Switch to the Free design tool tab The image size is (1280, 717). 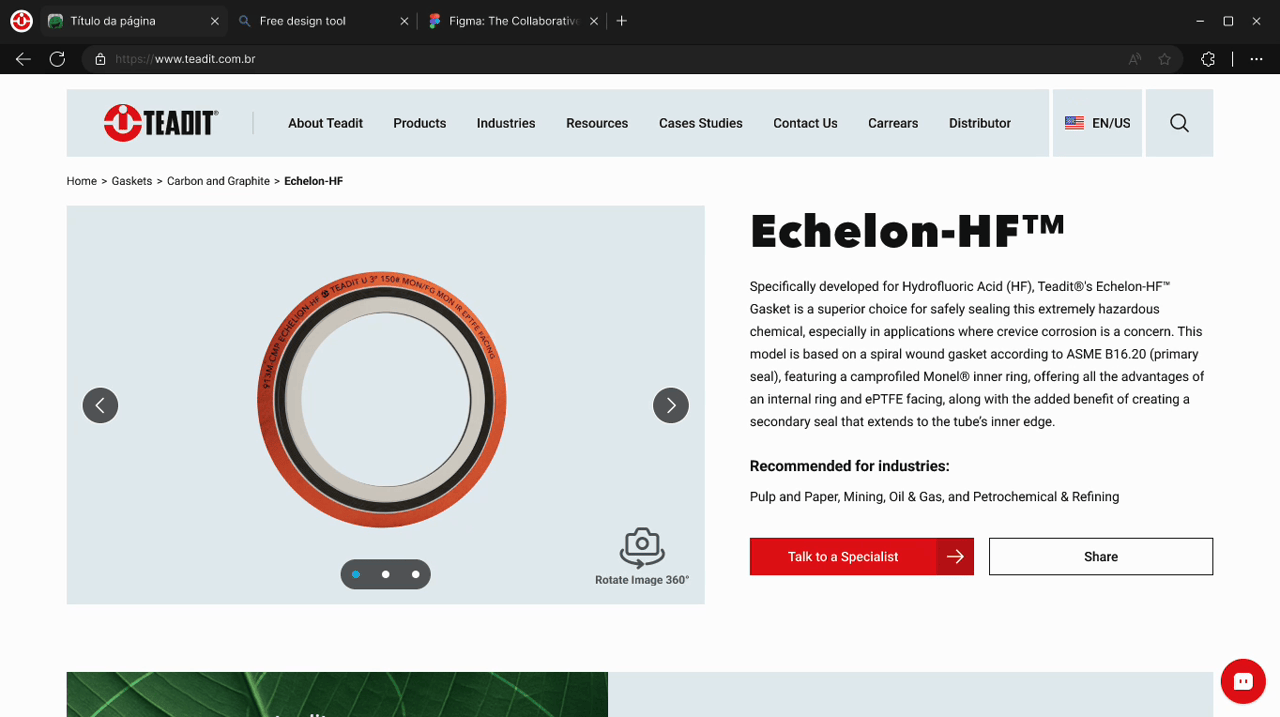tap(323, 21)
